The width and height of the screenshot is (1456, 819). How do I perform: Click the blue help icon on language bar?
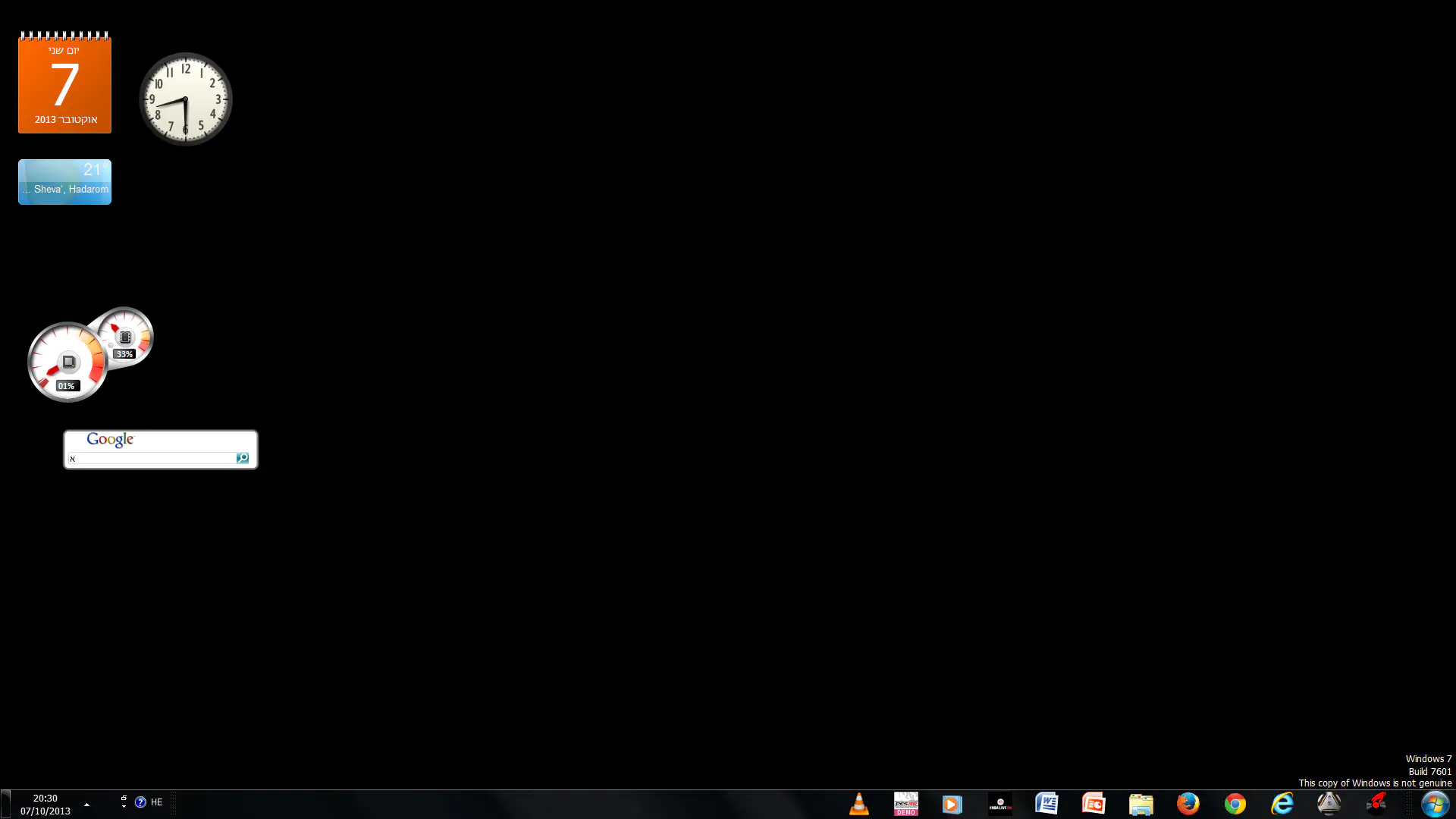pos(140,802)
